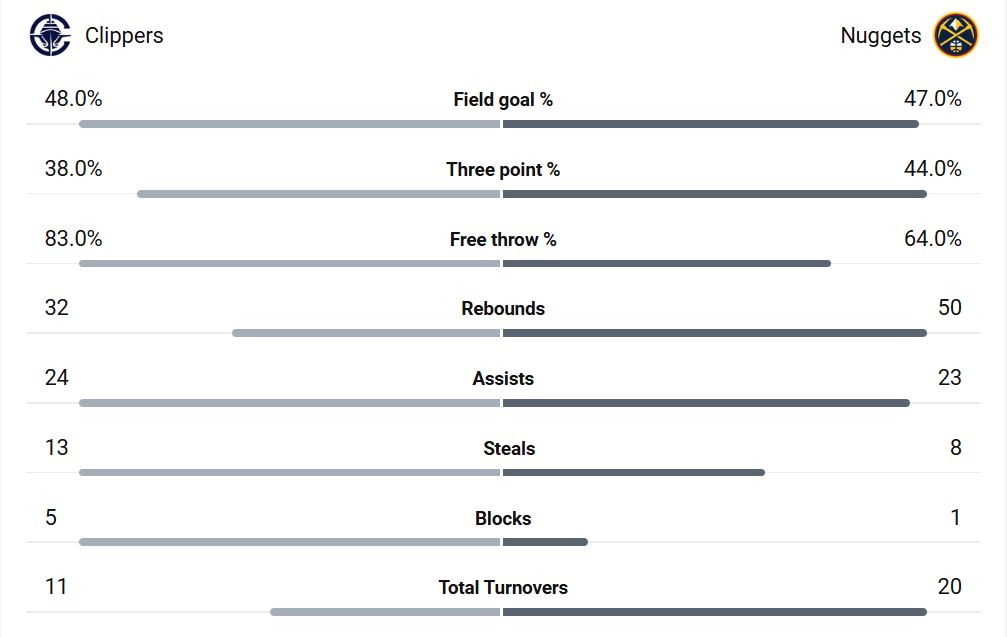The width and height of the screenshot is (1007, 637).
Task: Click the Clippers field goal percentage bar
Action: [289, 124]
